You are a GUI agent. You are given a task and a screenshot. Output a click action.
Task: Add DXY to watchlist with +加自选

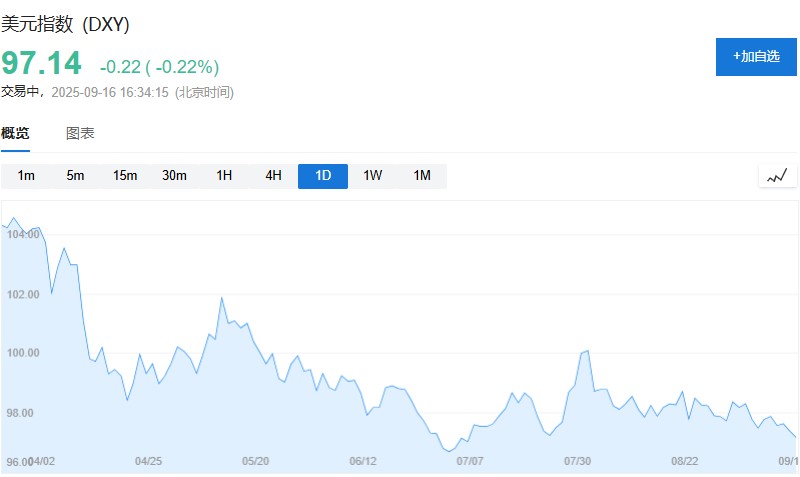756,57
